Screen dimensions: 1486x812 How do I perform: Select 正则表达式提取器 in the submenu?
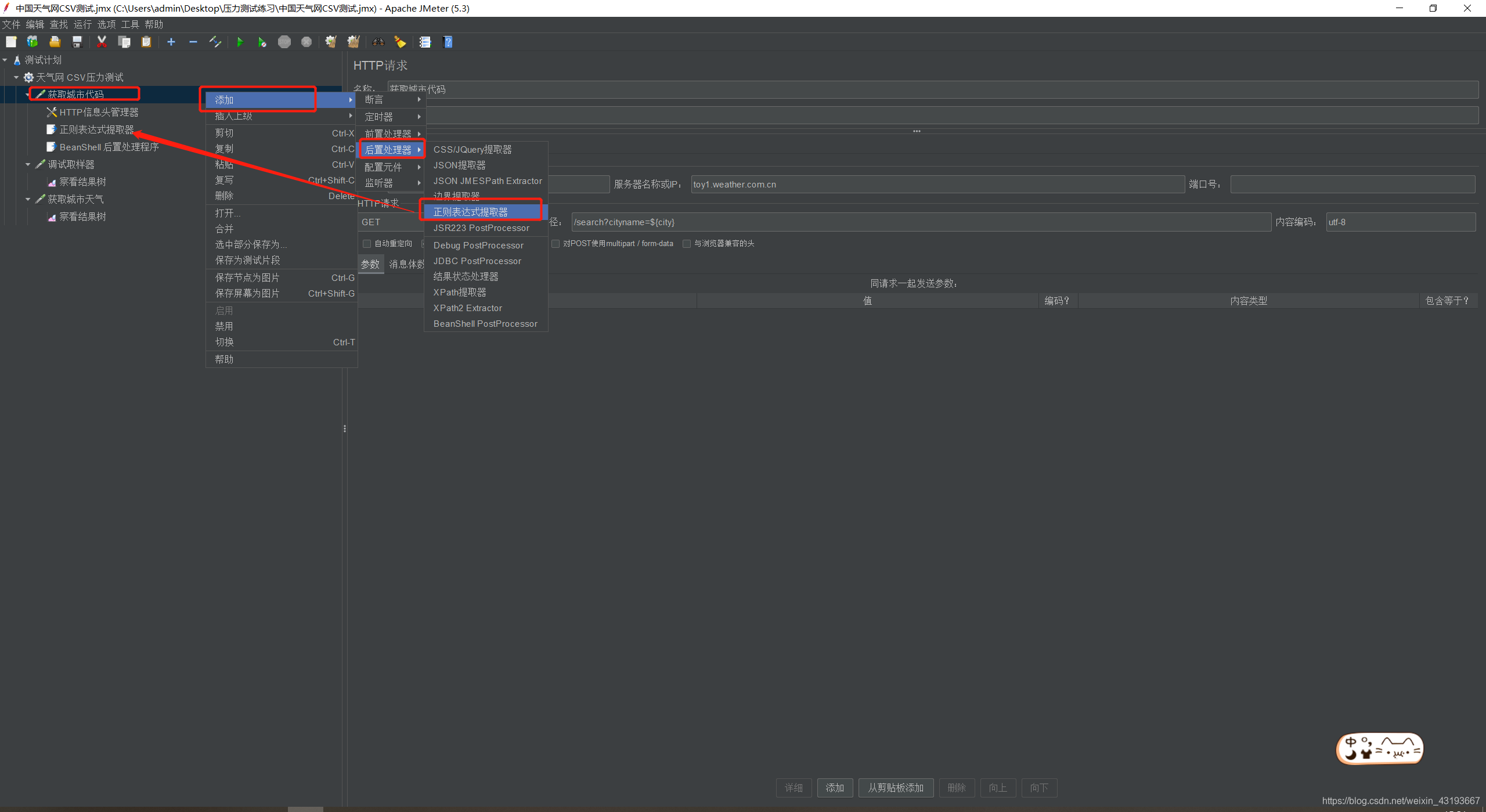tap(470, 212)
